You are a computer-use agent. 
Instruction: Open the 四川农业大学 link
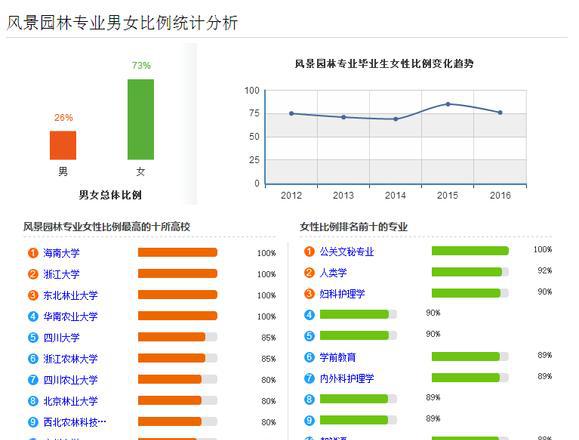pyautogui.click(x=71, y=379)
